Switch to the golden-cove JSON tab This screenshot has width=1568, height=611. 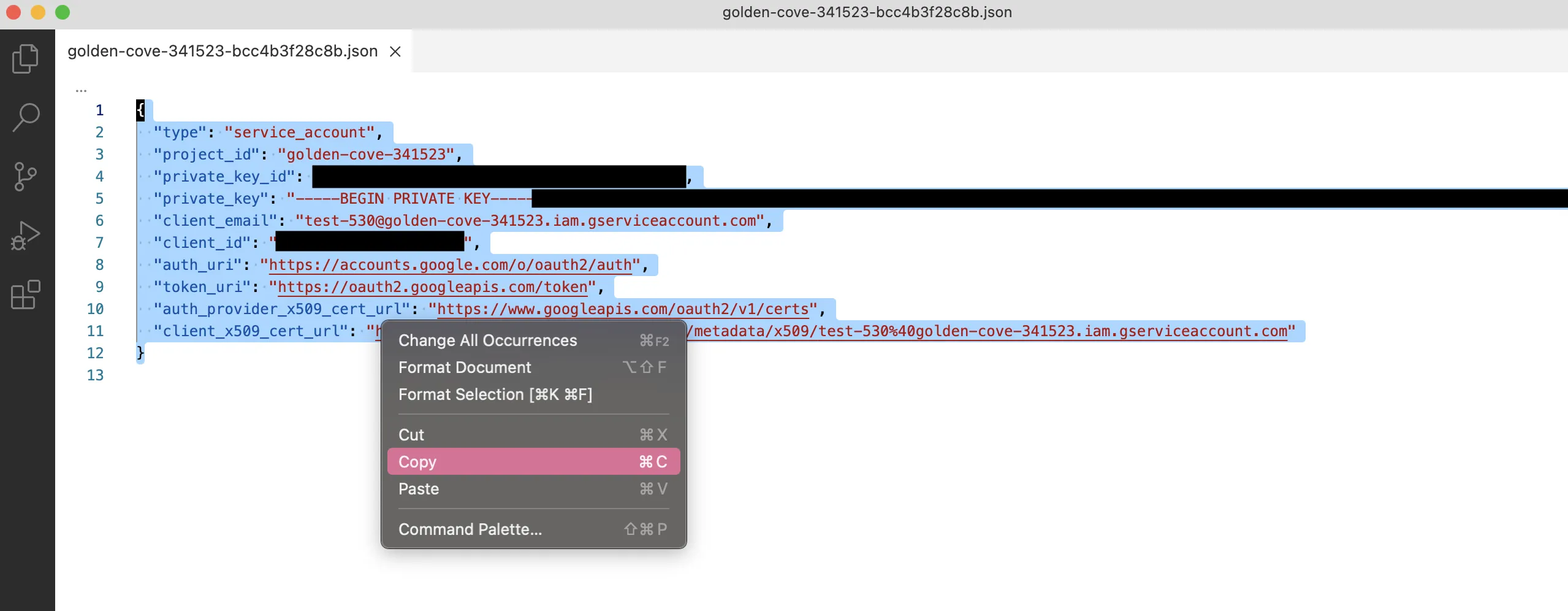click(x=223, y=52)
